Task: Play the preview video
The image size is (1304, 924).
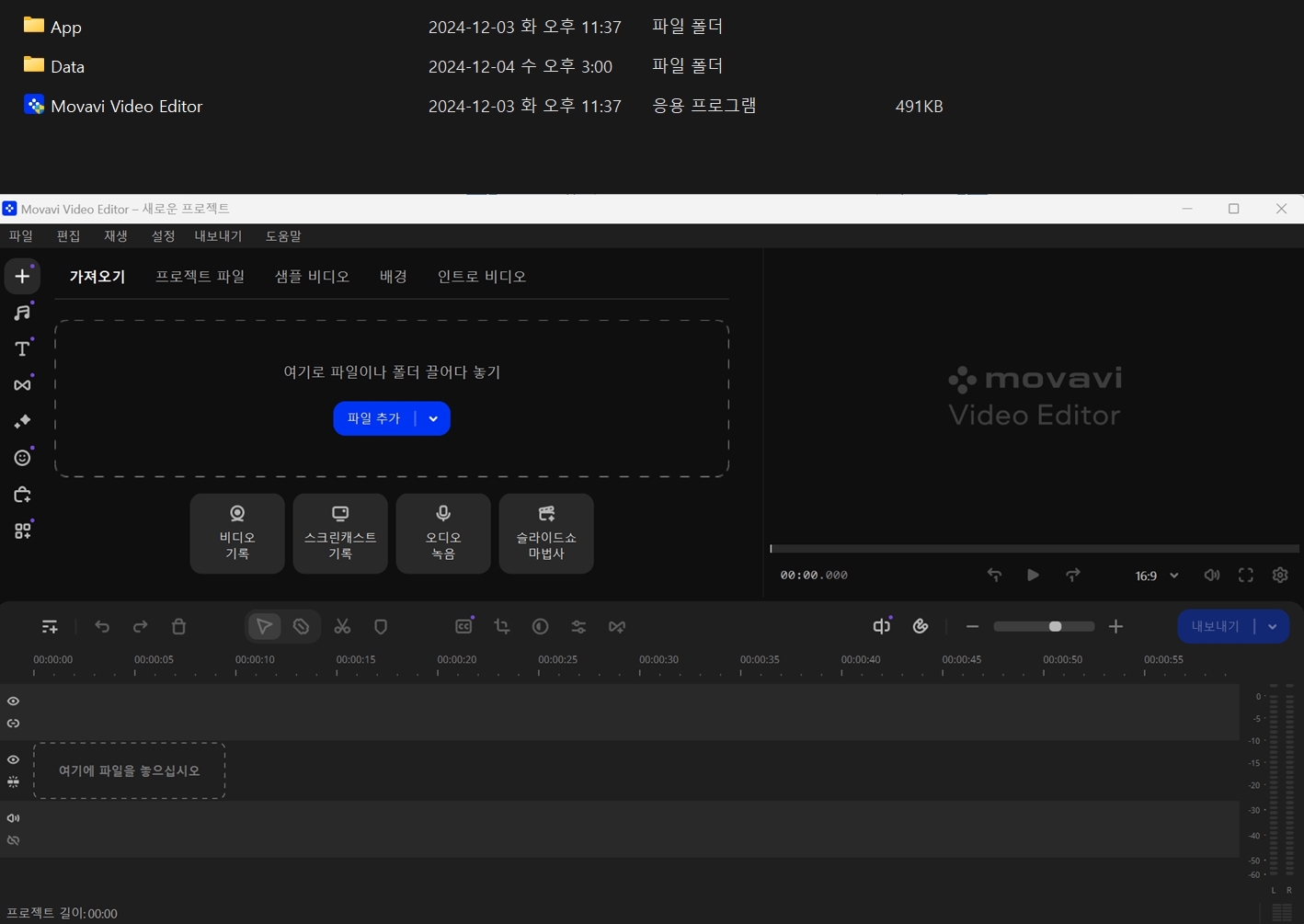Action: coord(1033,575)
